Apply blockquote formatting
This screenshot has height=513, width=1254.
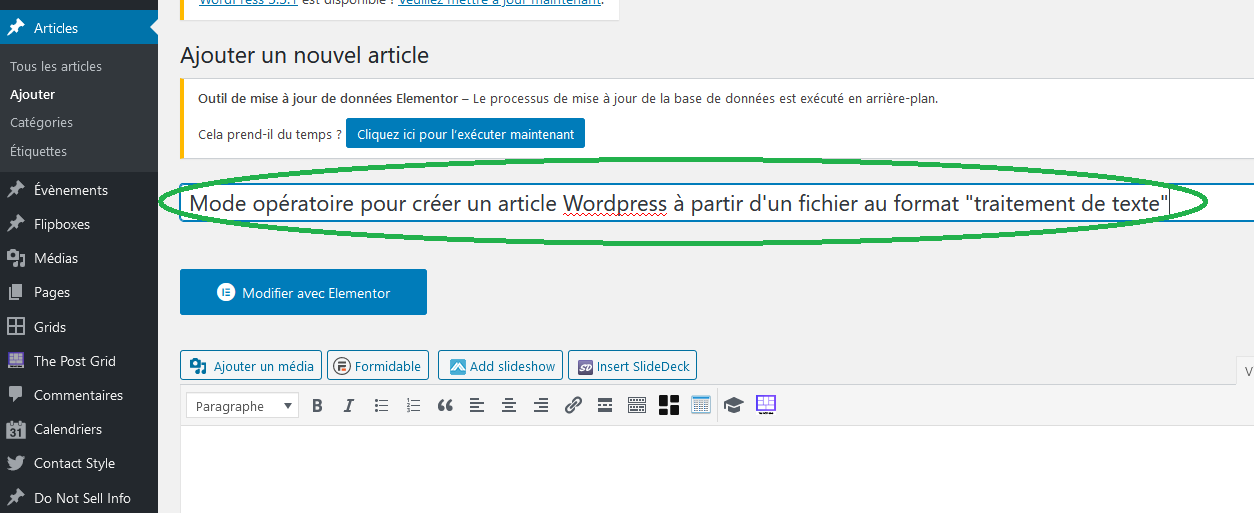[x=445, y=406]
